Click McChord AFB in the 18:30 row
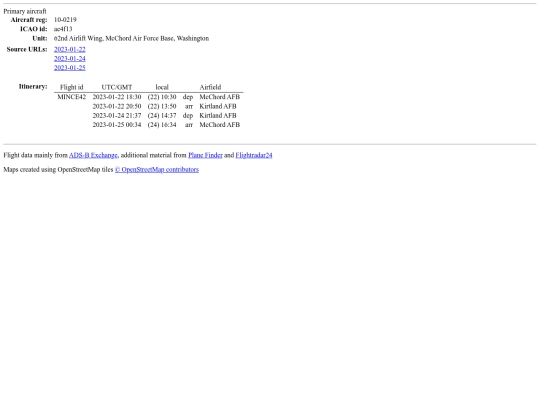540x405 pixels. (x=219, y=97)
